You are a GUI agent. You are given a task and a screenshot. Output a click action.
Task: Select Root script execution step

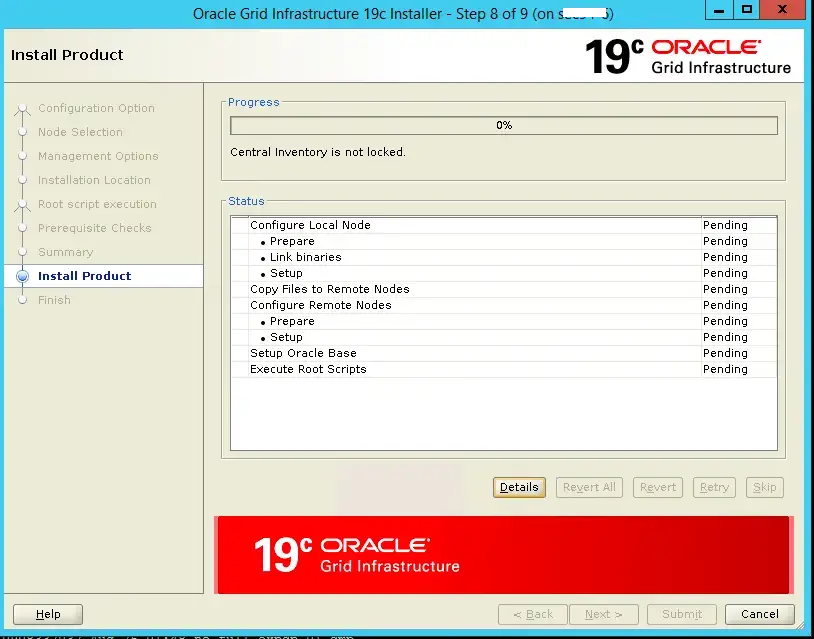coord(97,204)
